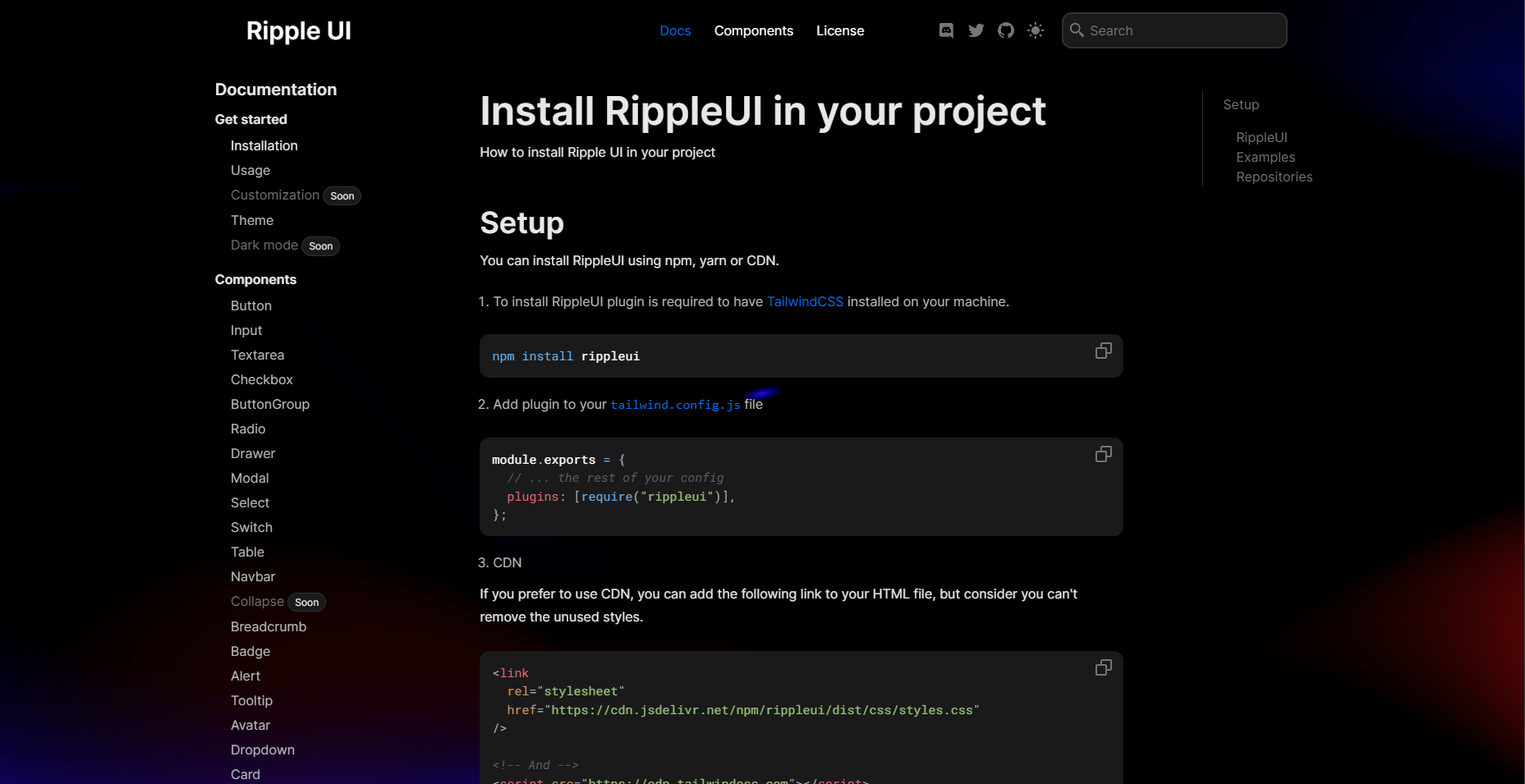This screenshot has width=1525, height=784.
Task: Copy the CDN link stylesheet code
Action: [1104, 667]
